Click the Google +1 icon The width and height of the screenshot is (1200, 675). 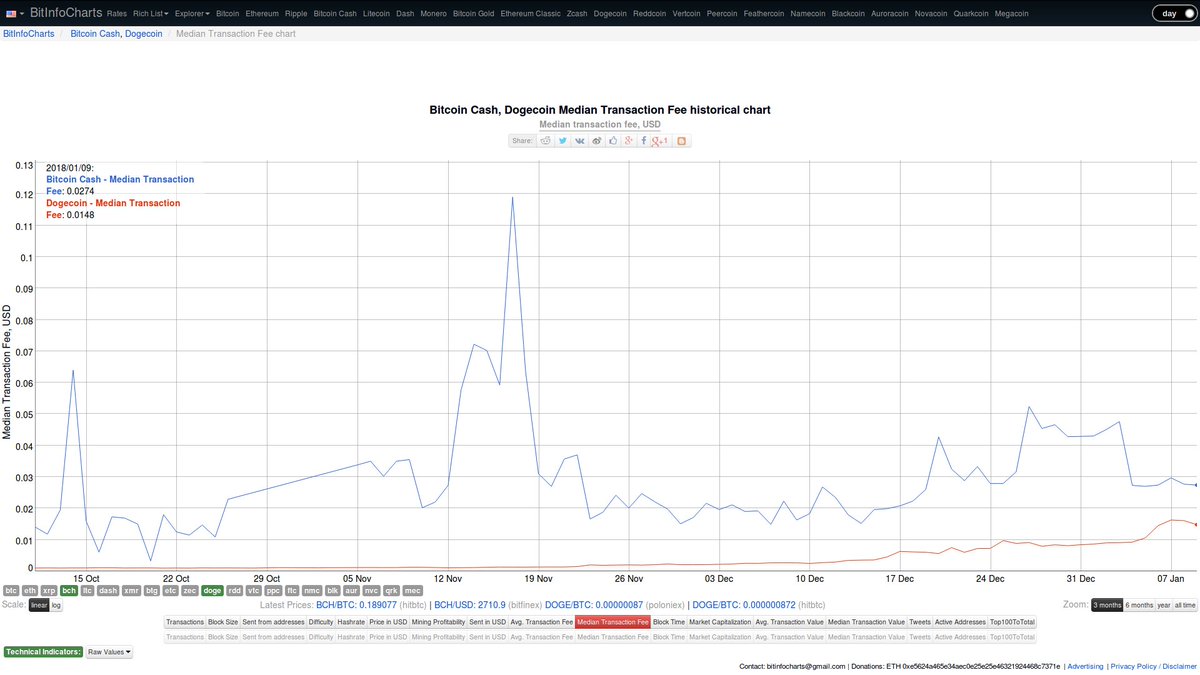pos(659,142)
